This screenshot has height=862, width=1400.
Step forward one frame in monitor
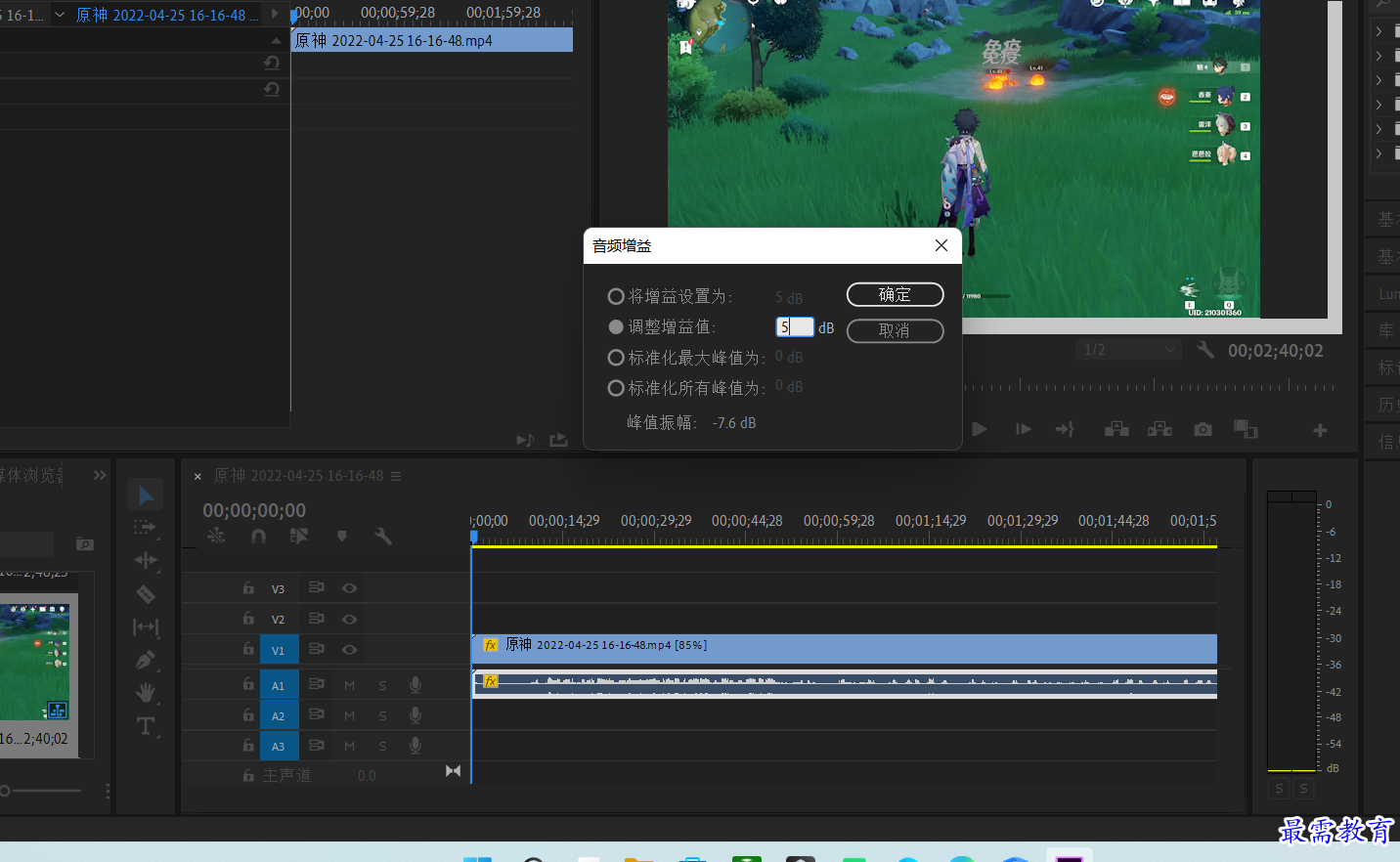[1024, 429]
